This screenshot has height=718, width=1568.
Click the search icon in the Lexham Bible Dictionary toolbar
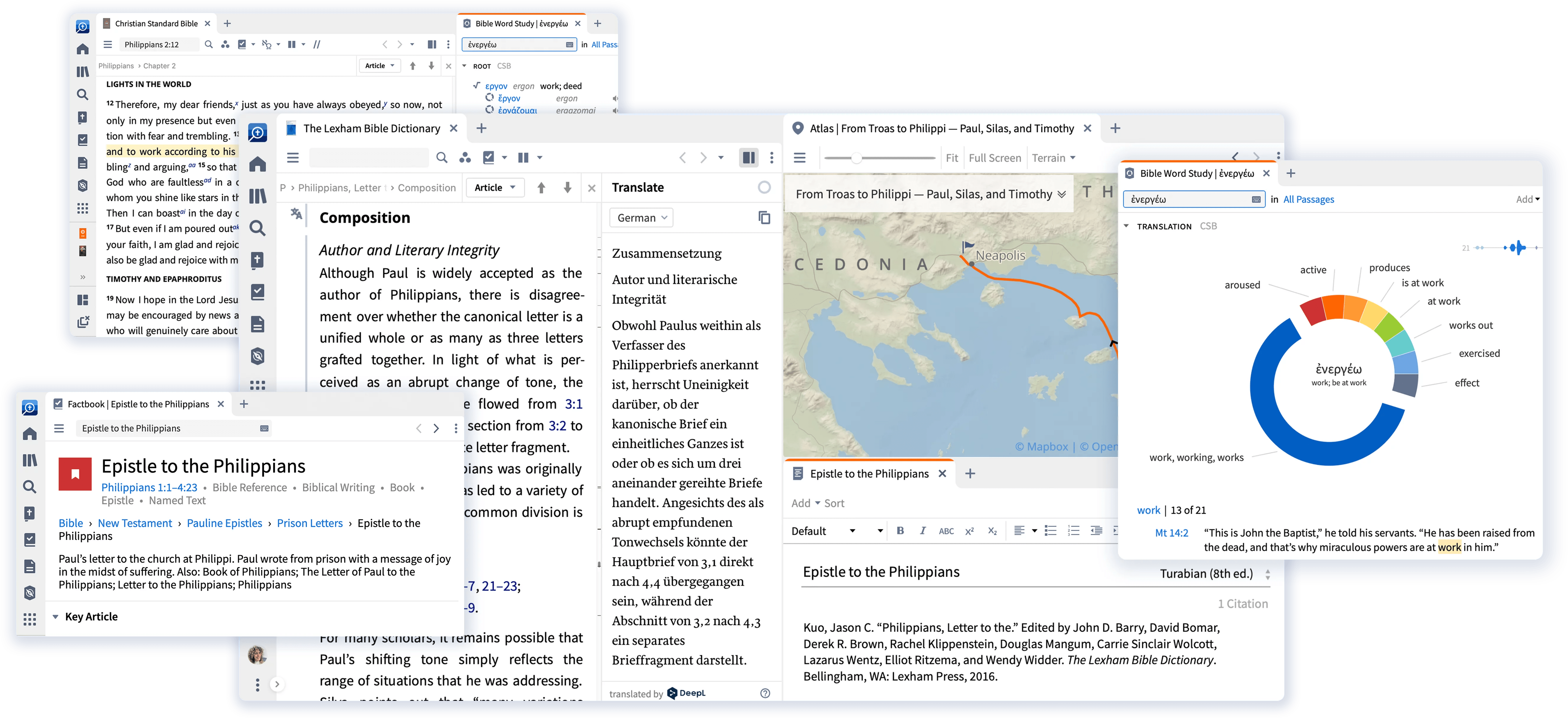[442, 157]
